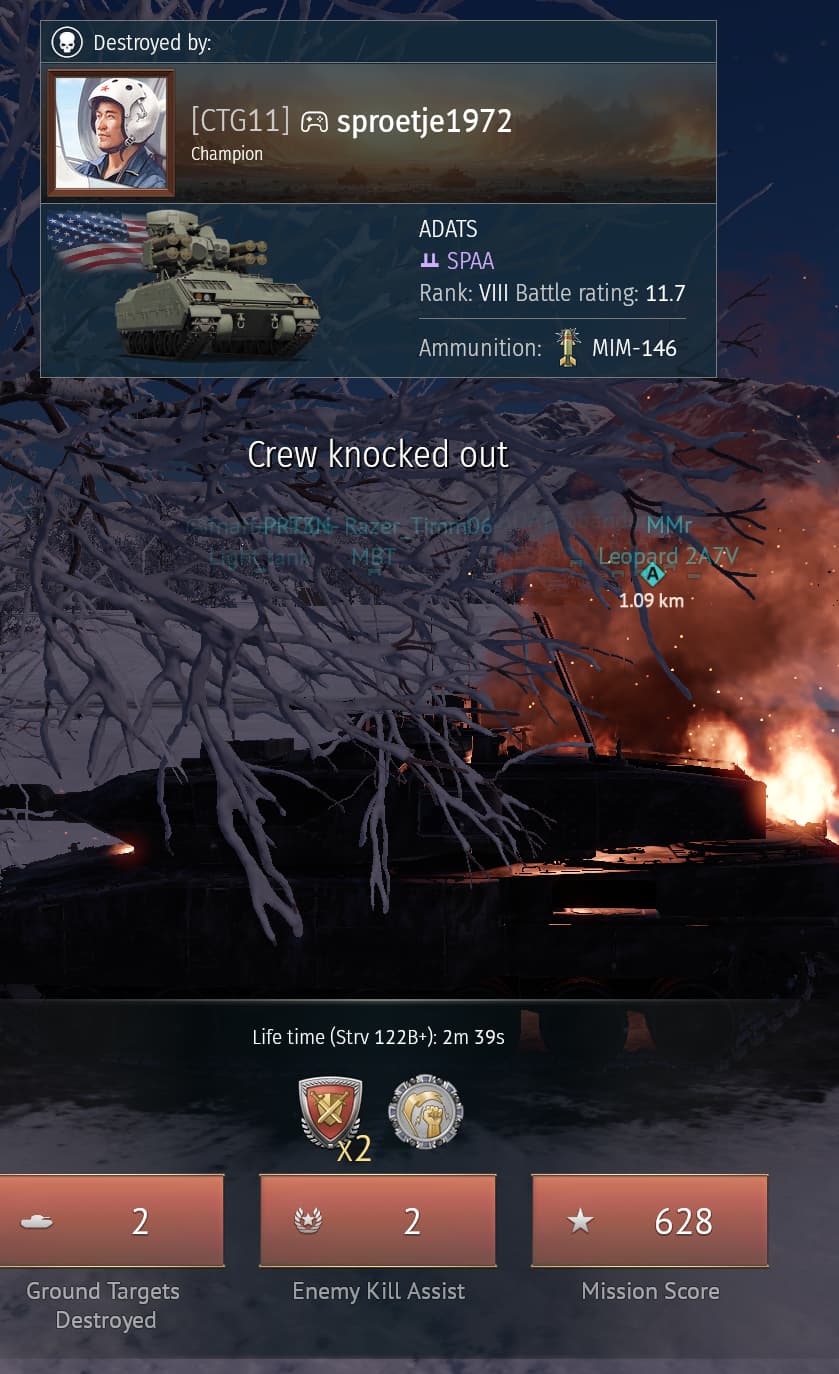Click the wreath icon in Kill Assist tile

pyautogui.click(x=308, y=1222)
